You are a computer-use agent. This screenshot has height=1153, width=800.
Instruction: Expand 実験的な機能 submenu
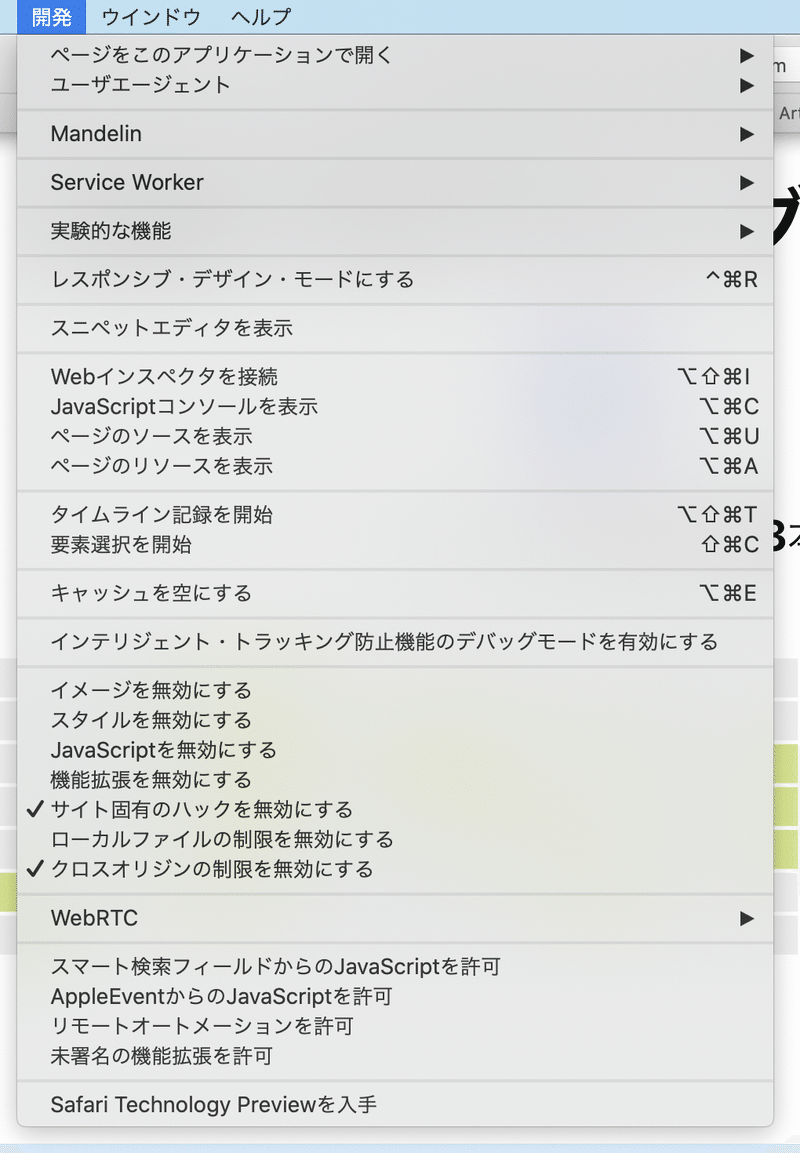395,231
